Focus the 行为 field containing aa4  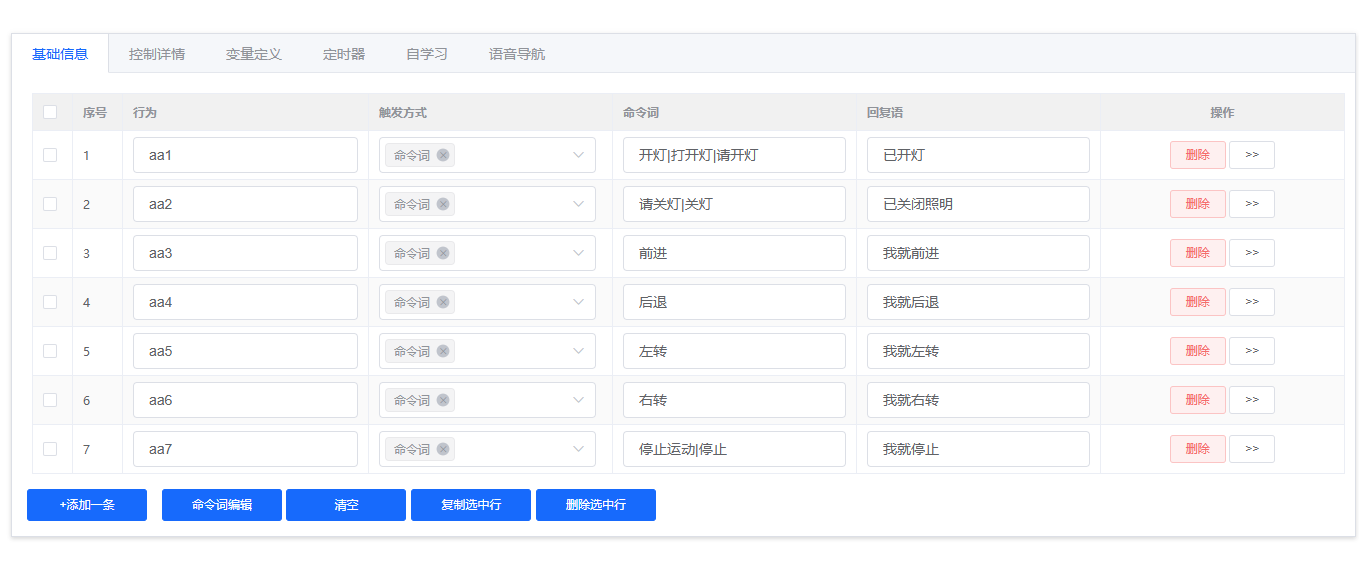[x=245, y=302]
